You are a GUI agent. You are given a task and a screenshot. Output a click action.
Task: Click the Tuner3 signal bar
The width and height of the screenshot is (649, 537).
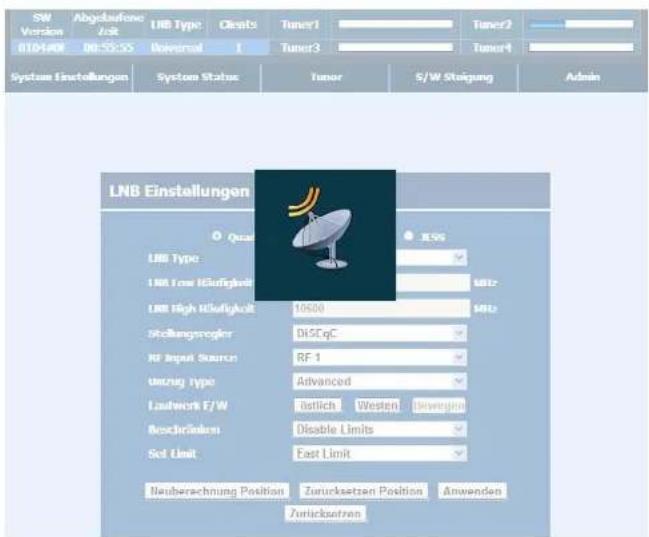coord(395,47)
